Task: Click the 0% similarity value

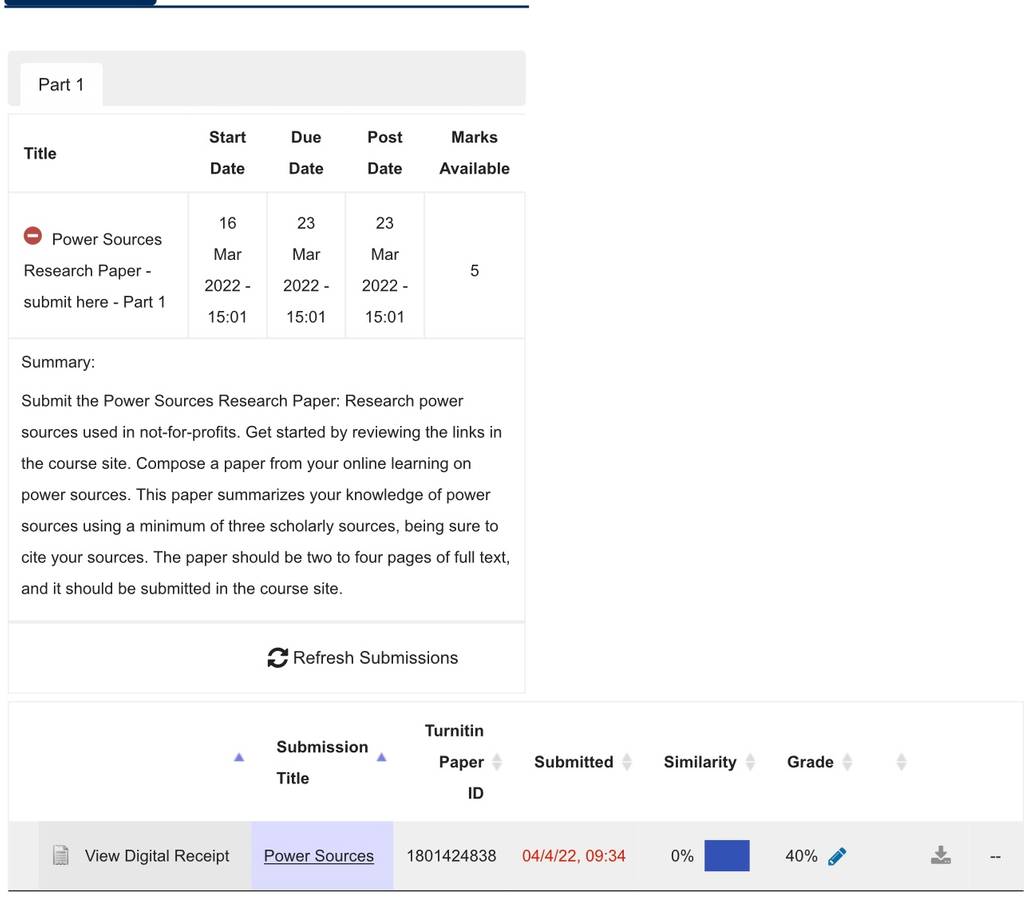Action: (682, 856)
